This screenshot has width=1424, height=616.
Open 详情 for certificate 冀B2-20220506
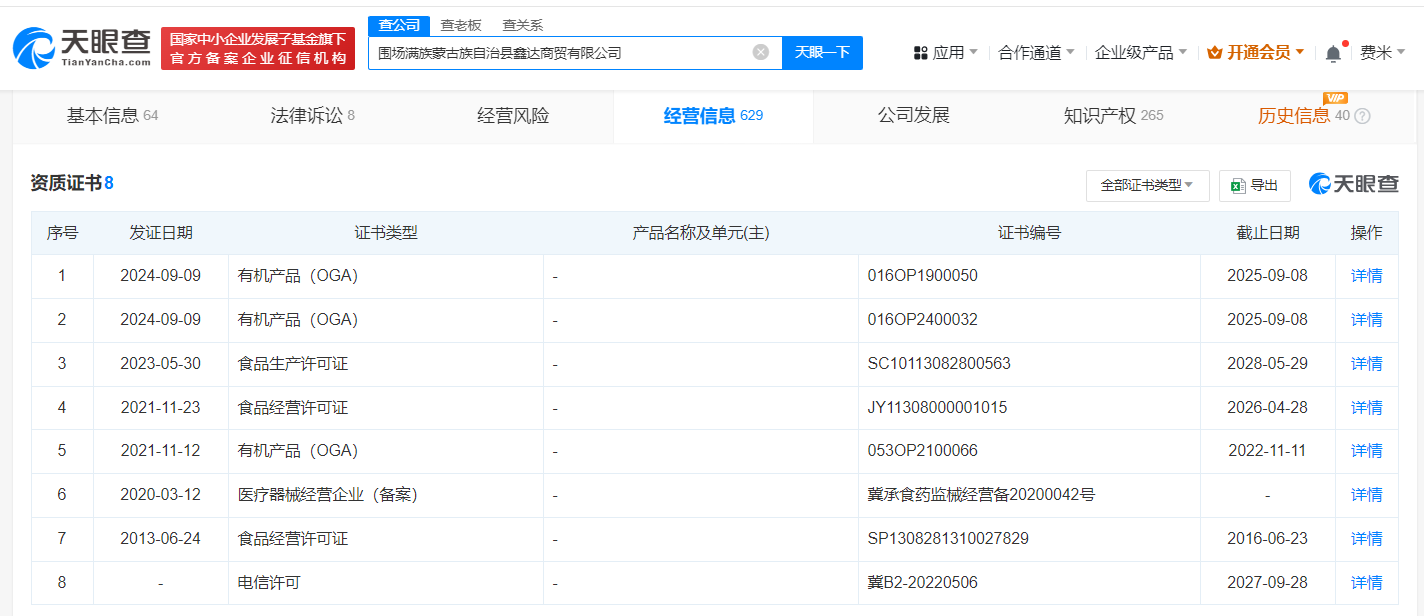[x=1366, y=583]
